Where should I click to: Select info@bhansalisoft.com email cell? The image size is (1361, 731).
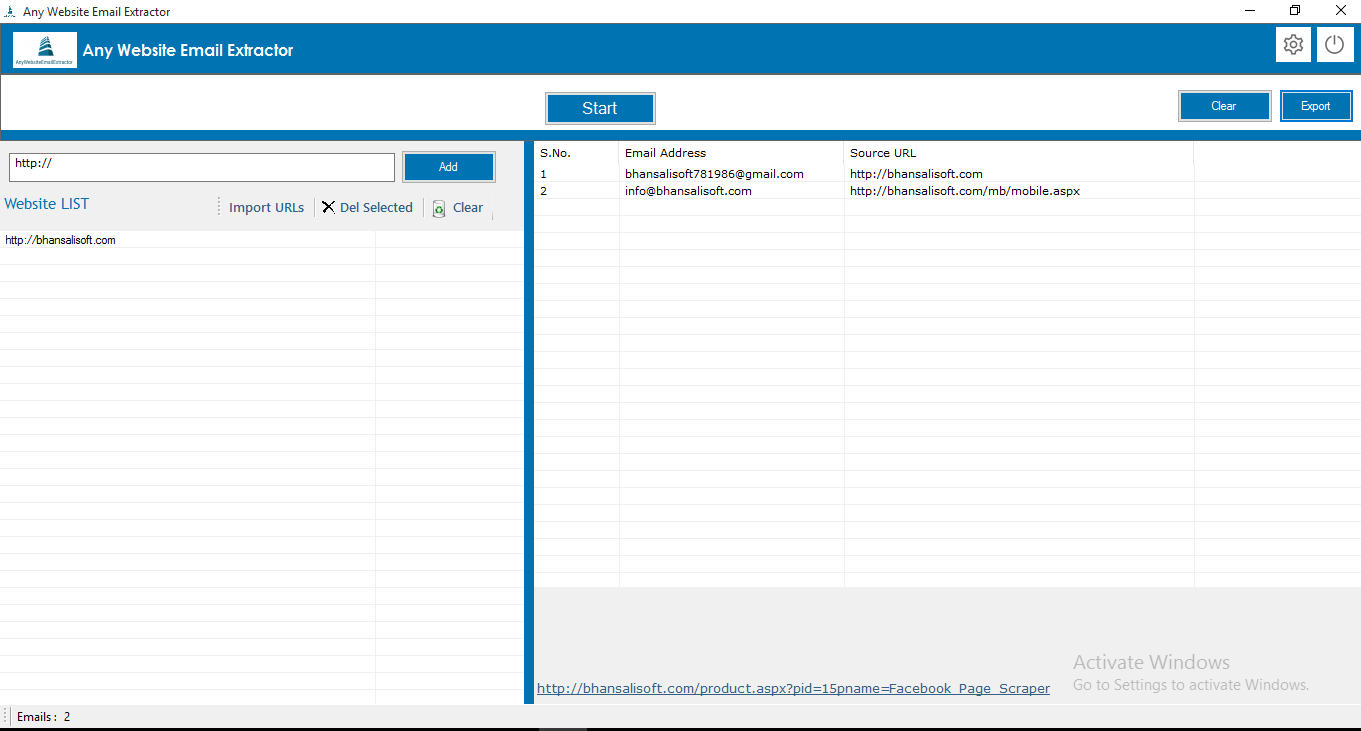tap(688, 191)
